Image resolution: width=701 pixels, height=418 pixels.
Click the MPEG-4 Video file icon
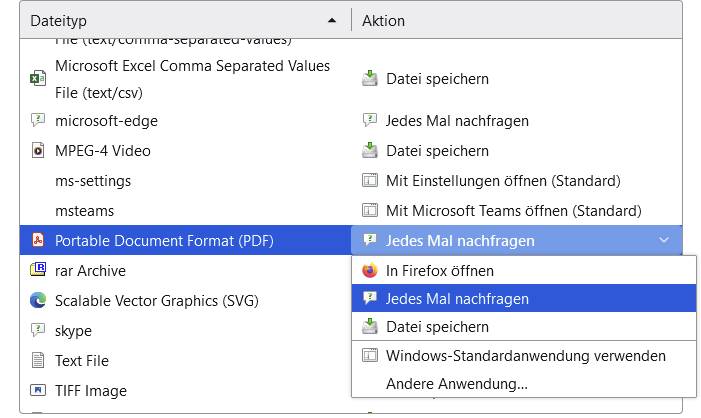38,151
